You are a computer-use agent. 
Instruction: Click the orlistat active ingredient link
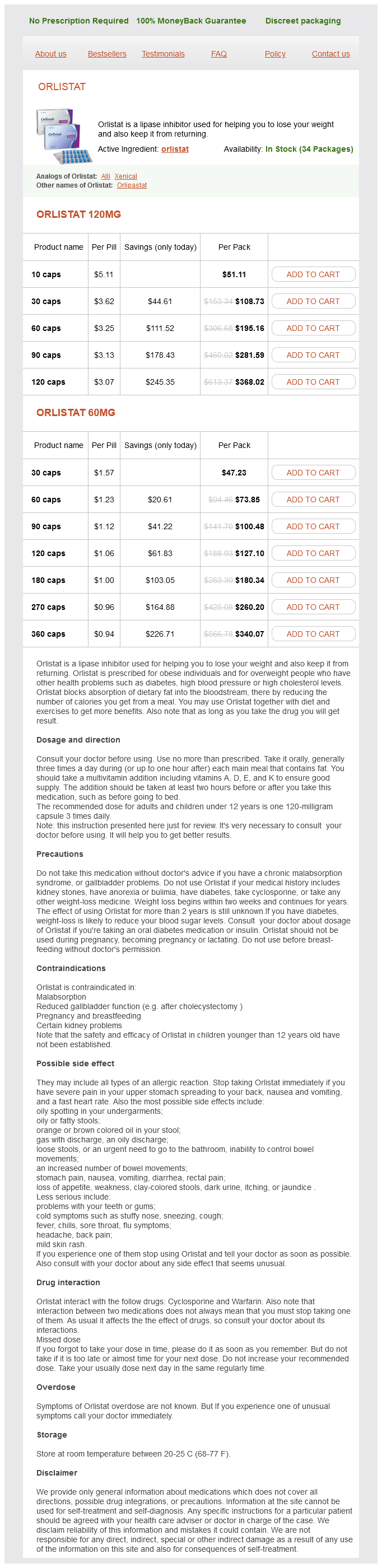[x=175, y=149]
